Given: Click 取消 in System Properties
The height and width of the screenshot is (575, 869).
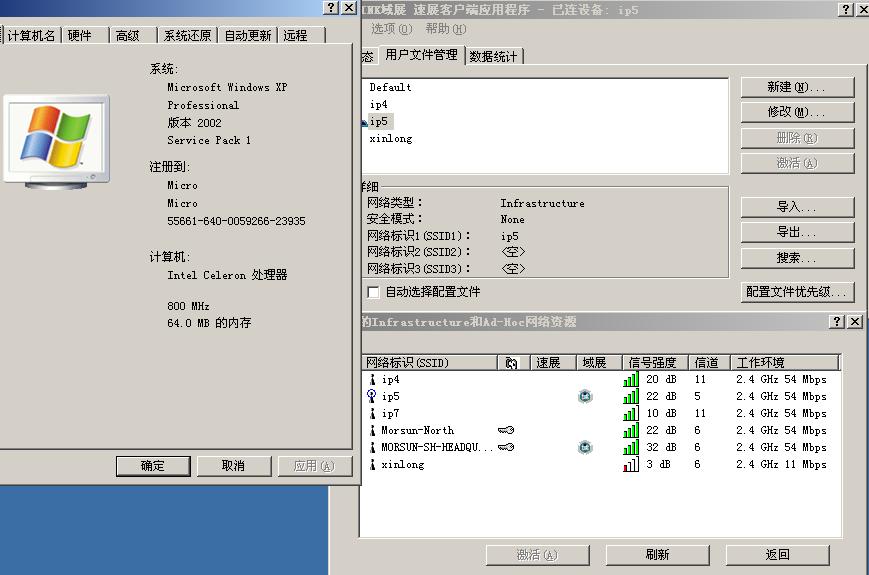Looking at the screenshot, I should [234, 466].
